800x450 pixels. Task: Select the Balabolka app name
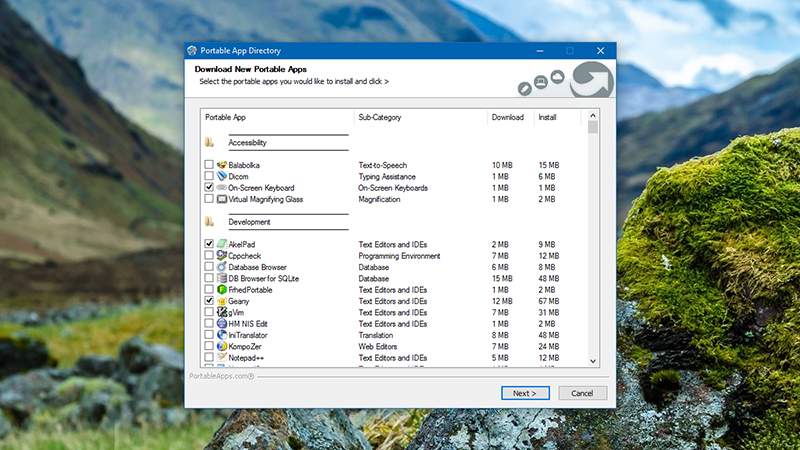[244, 165]
